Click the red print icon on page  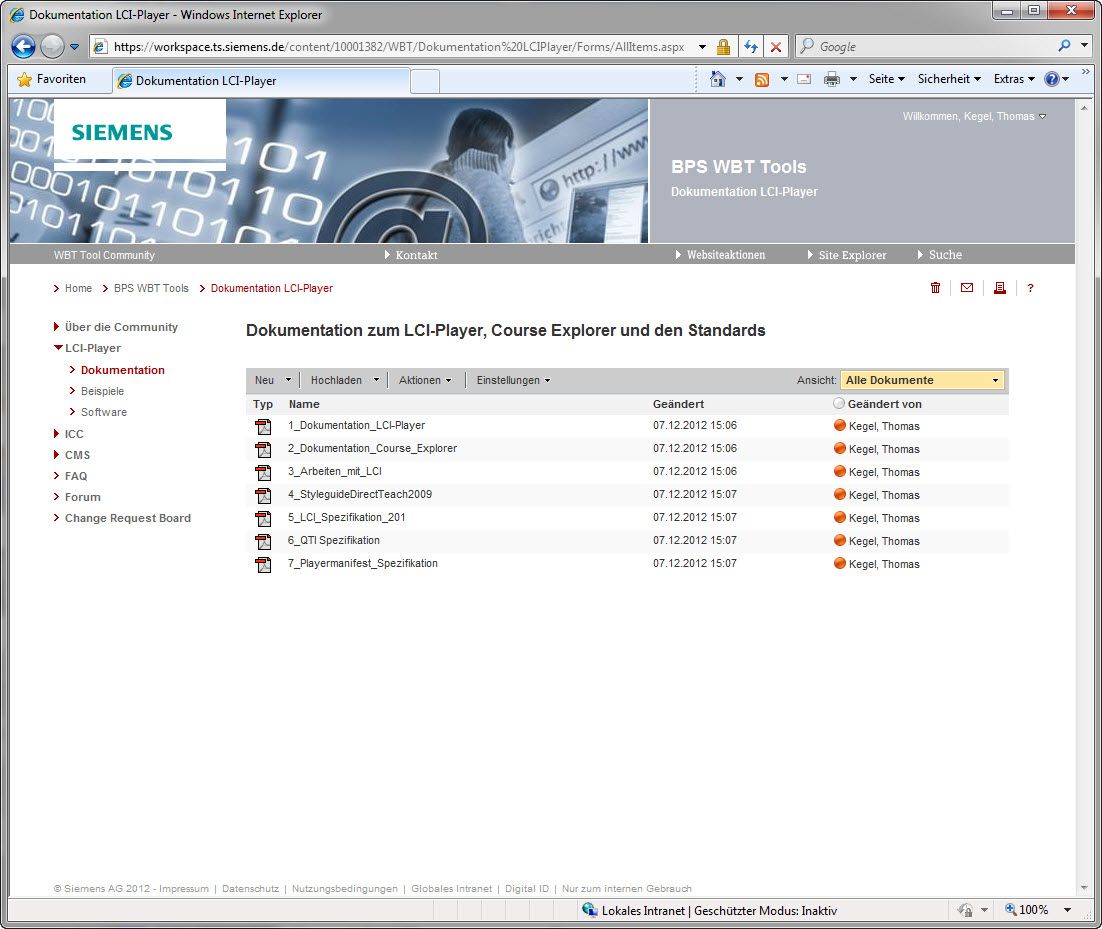999,288
